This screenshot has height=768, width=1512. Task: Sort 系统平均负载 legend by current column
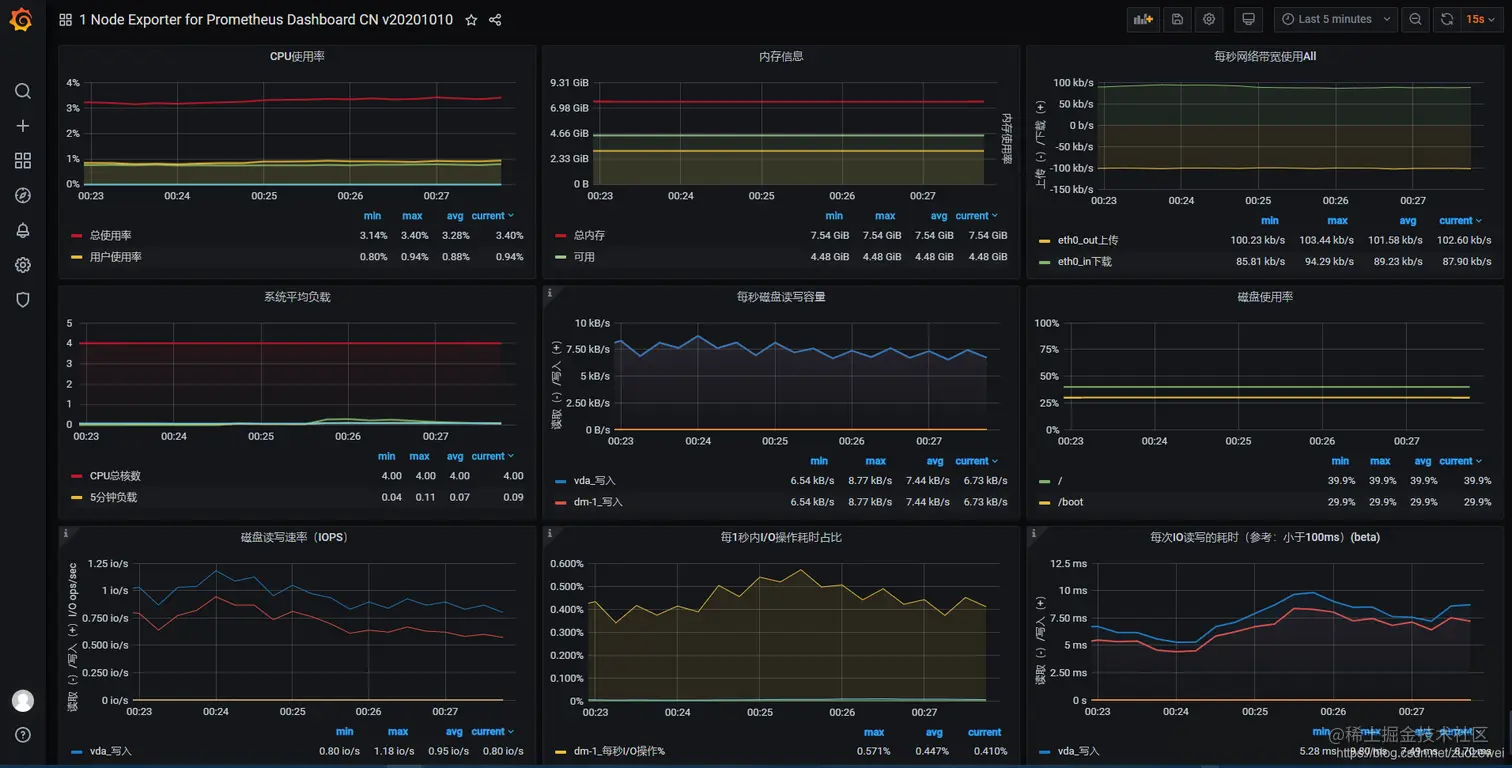[493, 456]
